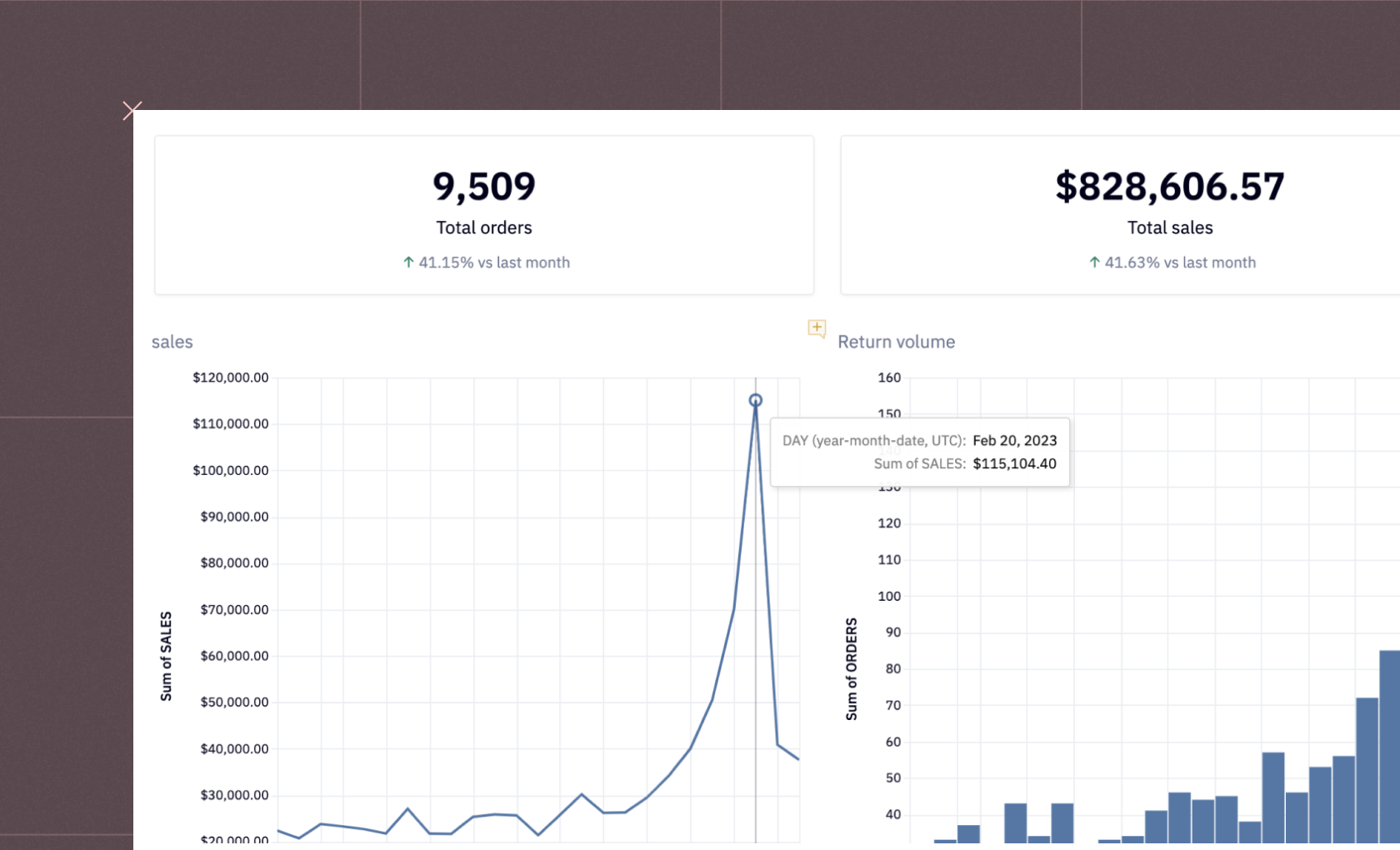Click the Sum of SALES axis label
1400x850 pixels.
167,653
